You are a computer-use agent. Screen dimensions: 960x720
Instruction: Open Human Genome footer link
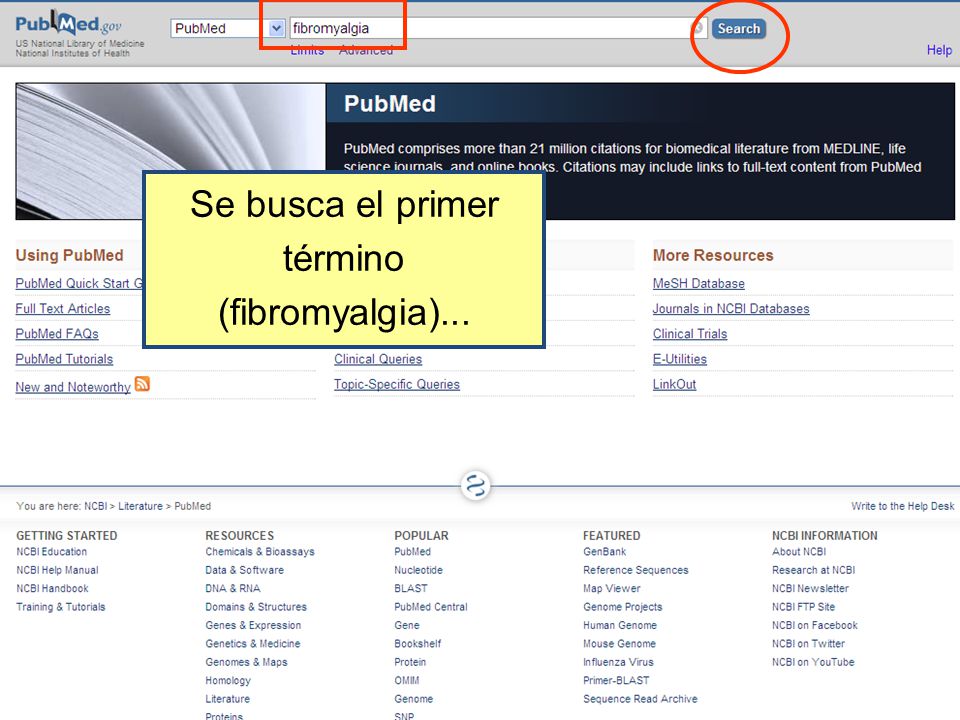point(620,625)
